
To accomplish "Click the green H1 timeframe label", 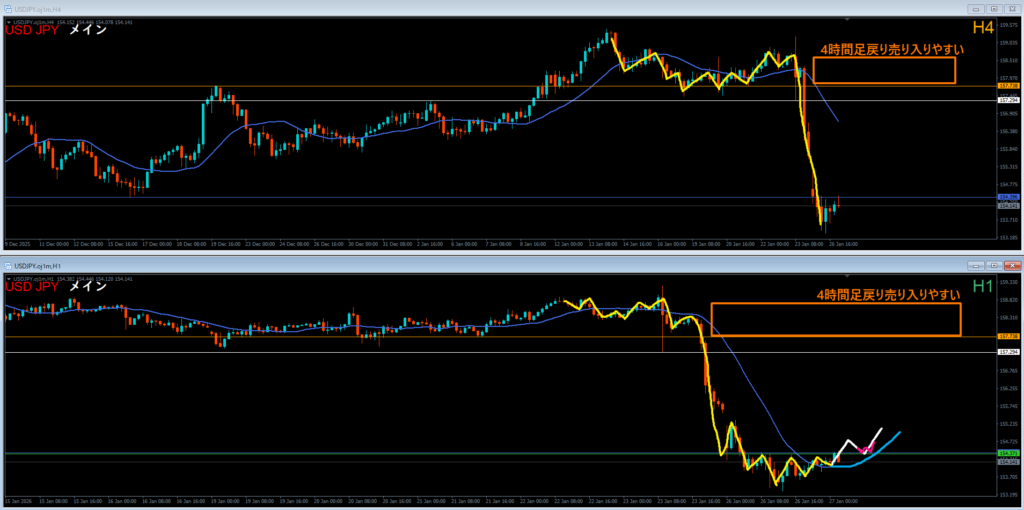I will 983,286.
